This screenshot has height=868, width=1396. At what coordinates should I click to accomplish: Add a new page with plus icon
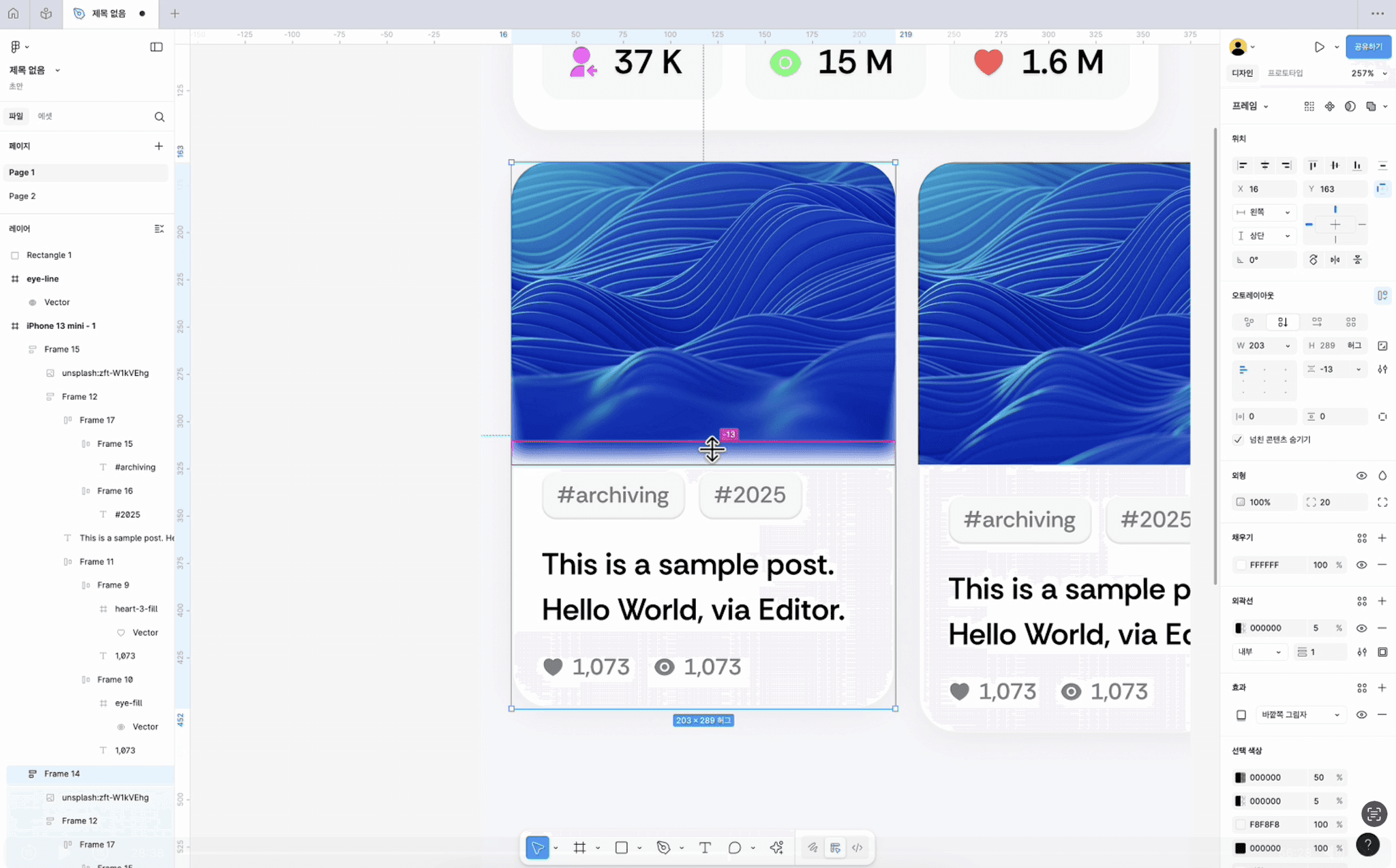pyautogui.click(x=159, y=146)
